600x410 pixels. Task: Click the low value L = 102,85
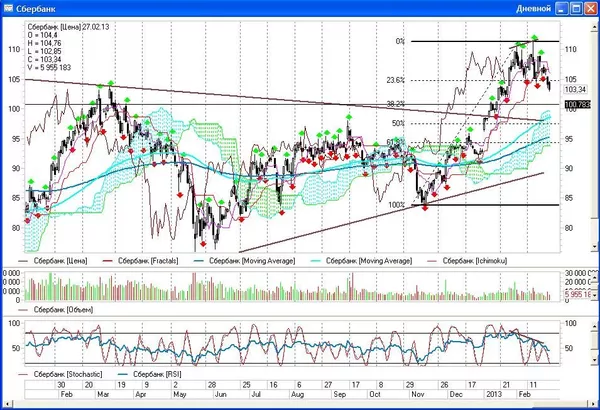click(x=44, y=51)
